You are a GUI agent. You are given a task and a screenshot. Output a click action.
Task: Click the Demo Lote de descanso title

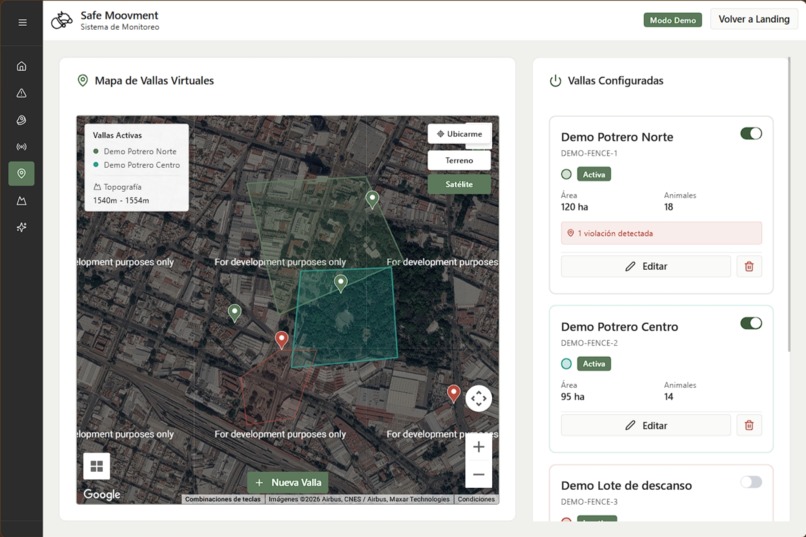click(626, 486)
